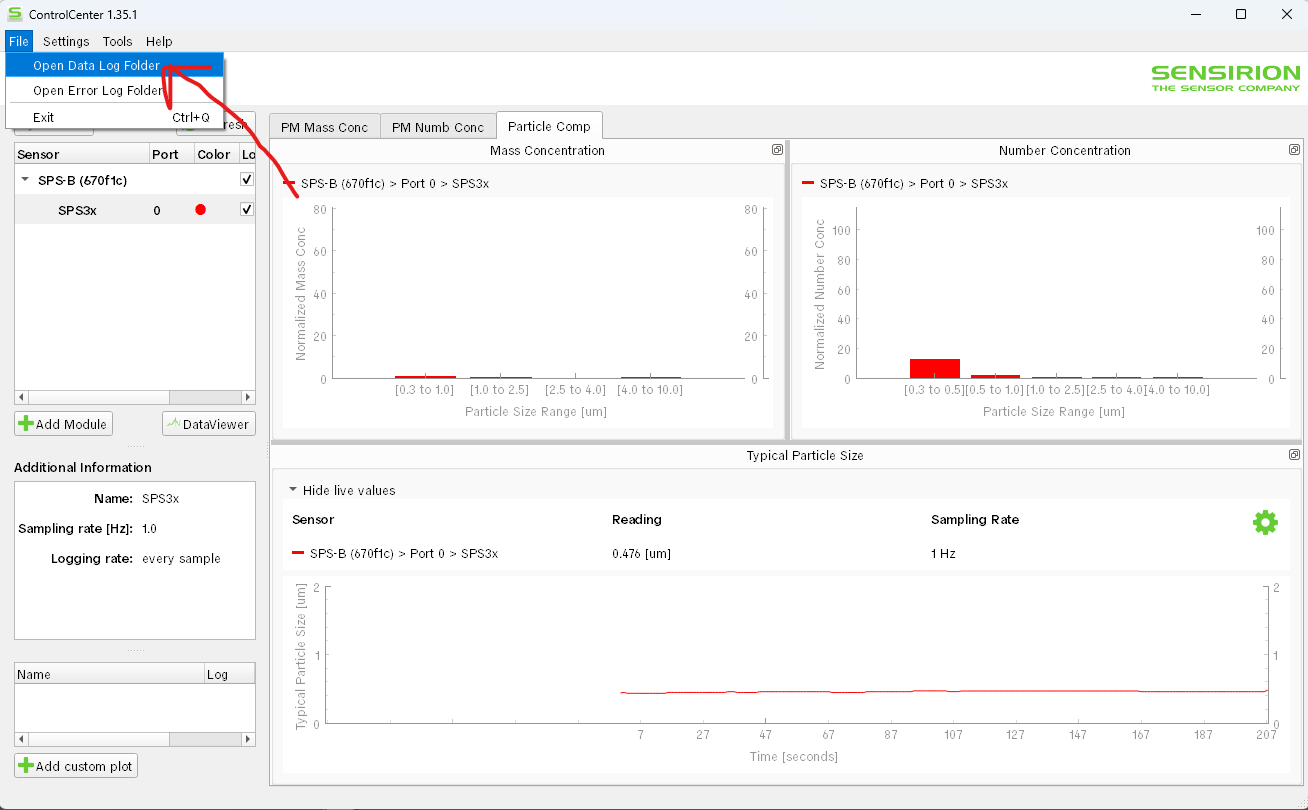Click the sensor list's right scroll arrow
Image resolution: width=1308 pixels, height=810 pixels.
(x=249, y=397)
